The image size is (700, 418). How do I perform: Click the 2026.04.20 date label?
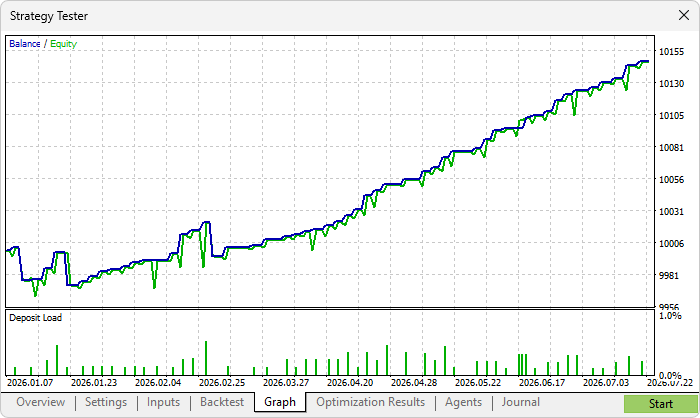[350, 383]
